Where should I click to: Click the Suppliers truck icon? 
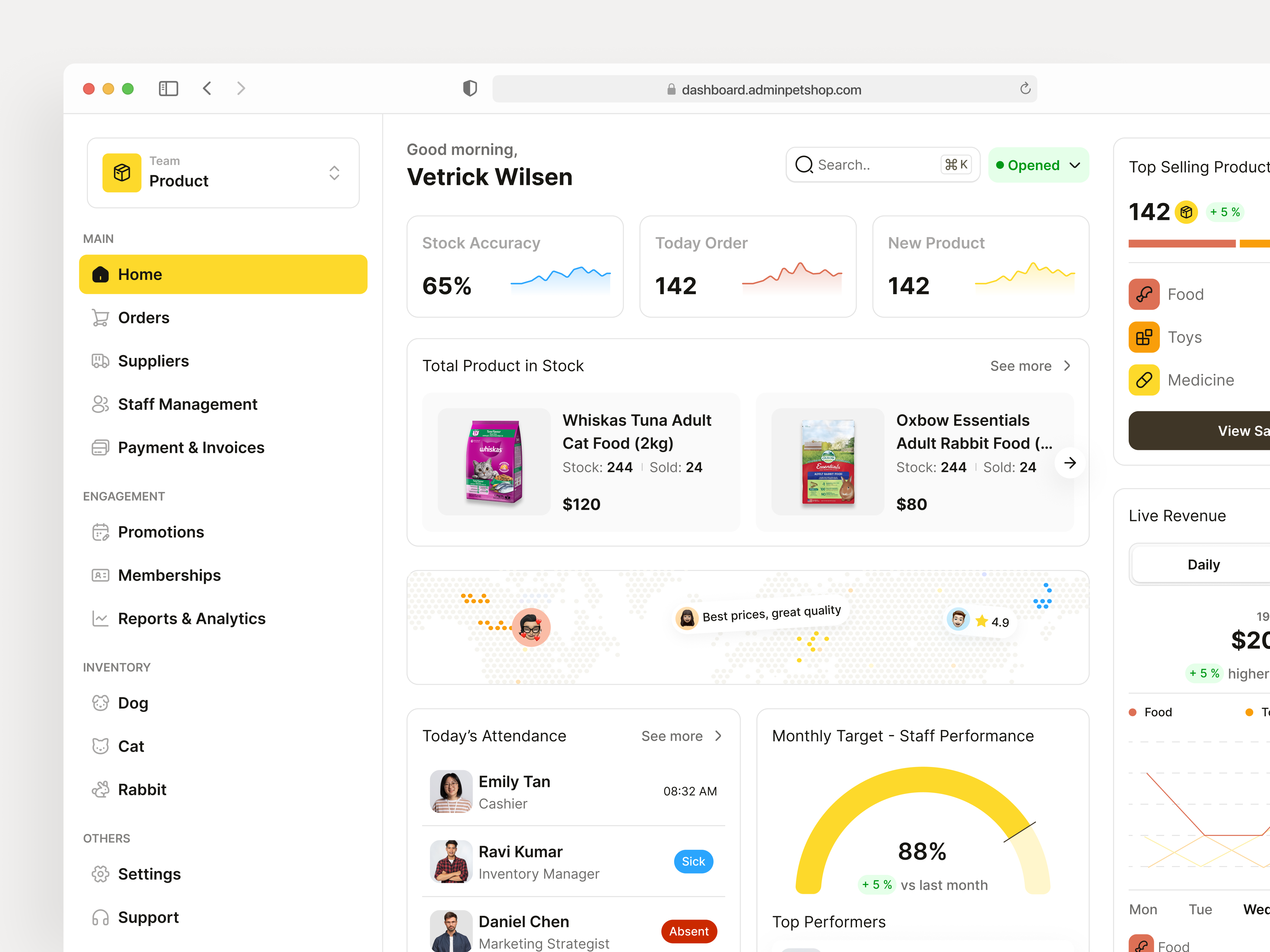100,361
